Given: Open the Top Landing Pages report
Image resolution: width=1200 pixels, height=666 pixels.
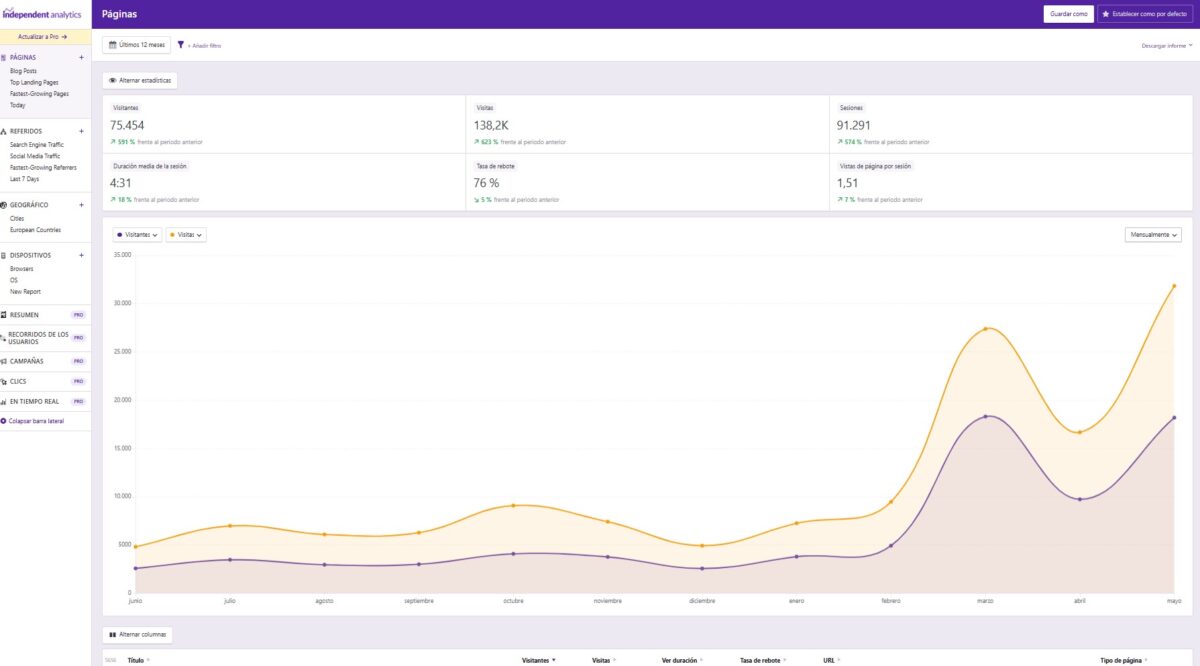Looking at the screenshot, I should (34, 82).
